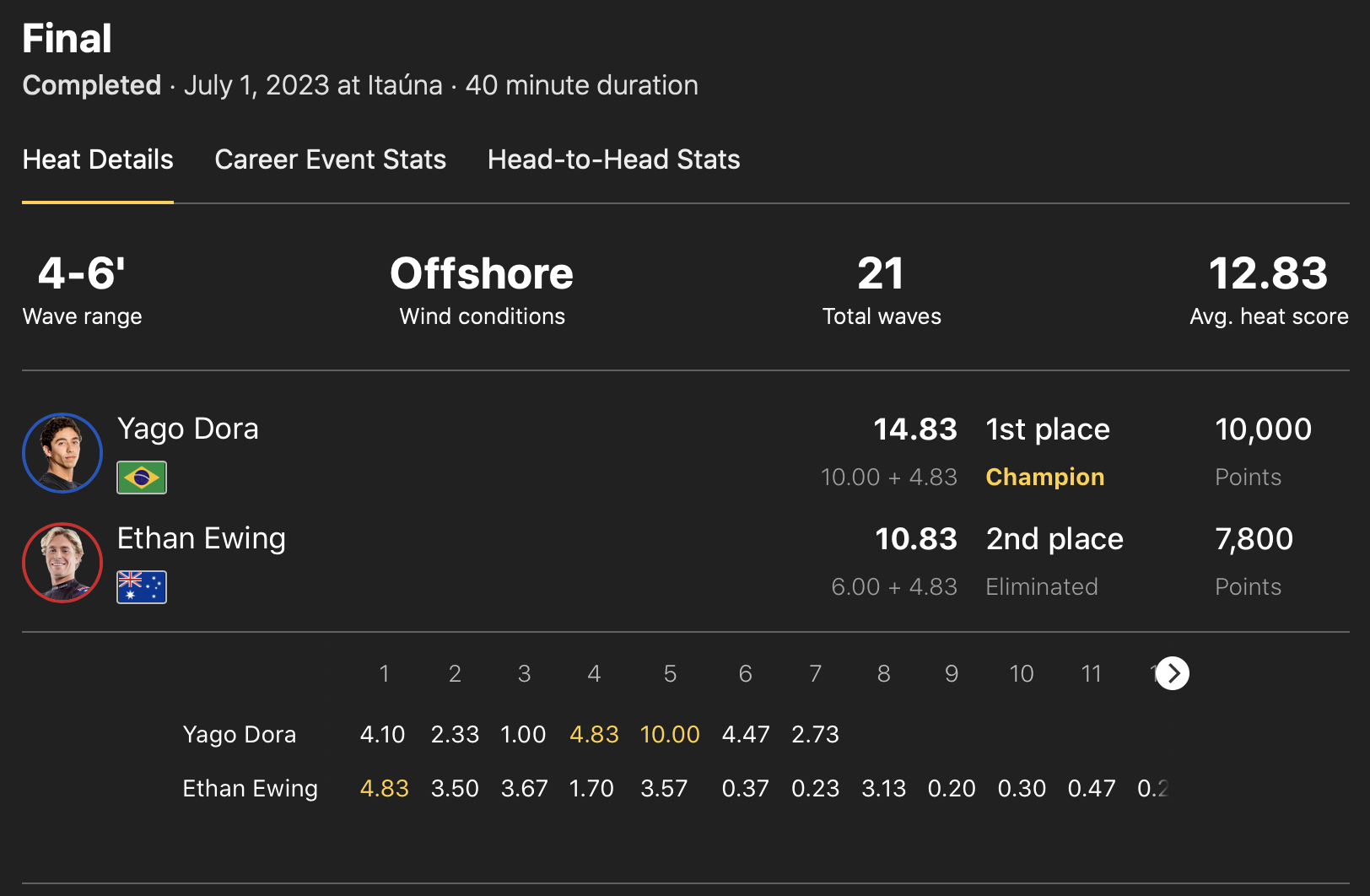Click the Champion label
This screenshot has height=896, width=1370.
coord(1044,477)
